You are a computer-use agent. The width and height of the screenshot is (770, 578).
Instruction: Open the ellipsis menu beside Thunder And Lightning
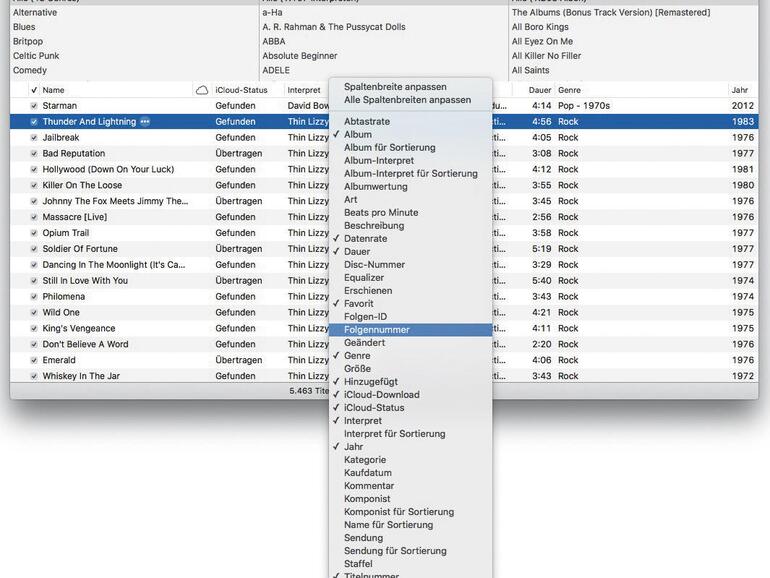(x=145, y=122)
